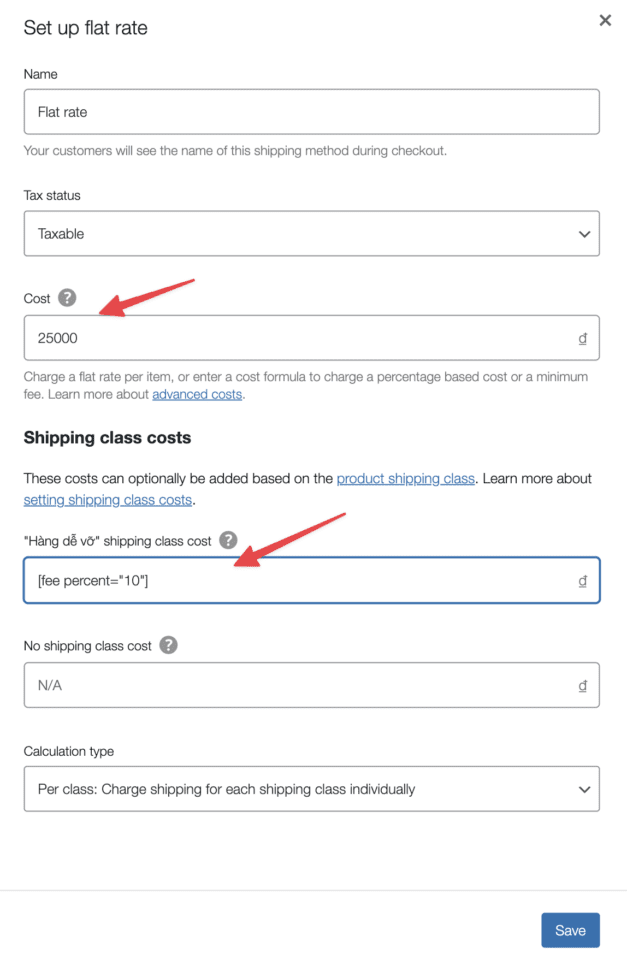
Task: Close the Set up flat rate dialog
Action: click(x=605, y=20)
